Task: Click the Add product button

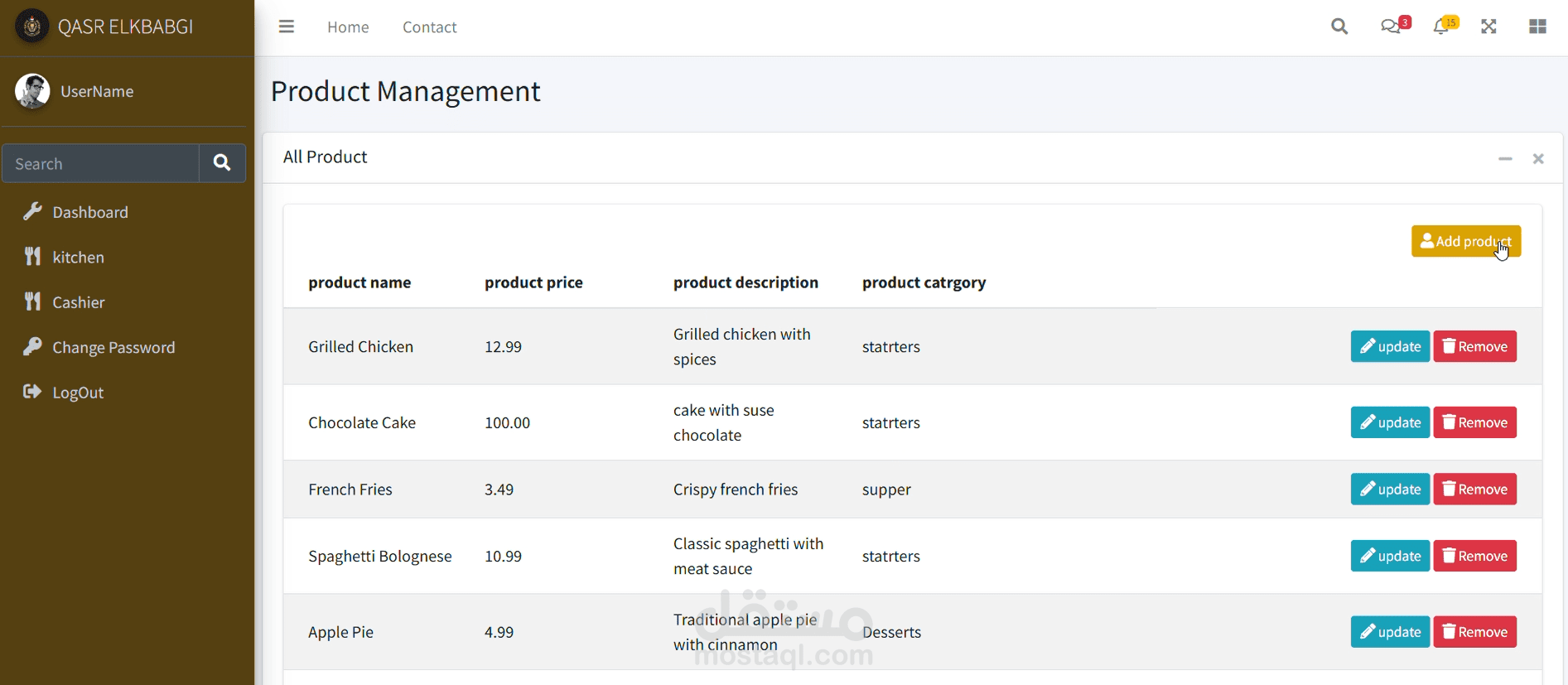Action: coord(1465,241)
